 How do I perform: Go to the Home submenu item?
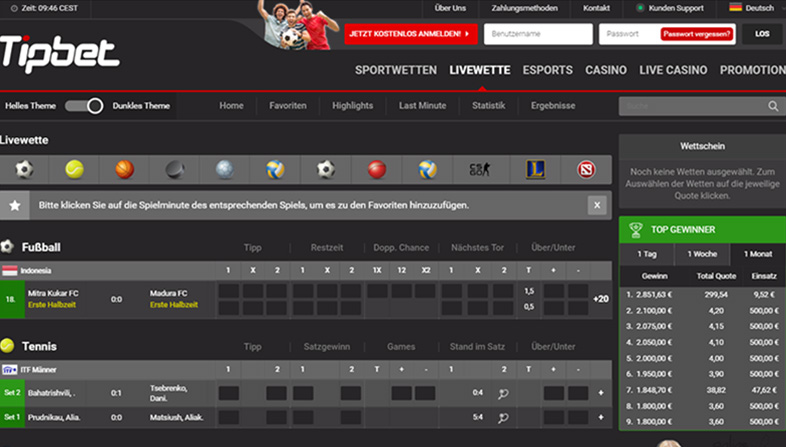[231, 106]
